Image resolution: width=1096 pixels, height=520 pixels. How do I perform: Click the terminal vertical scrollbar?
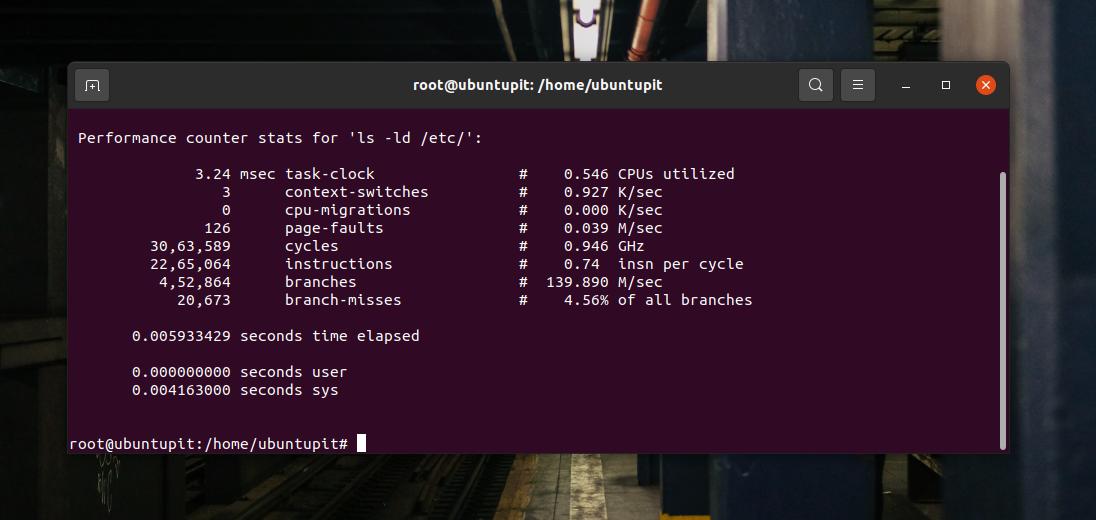pos(1003,310)
